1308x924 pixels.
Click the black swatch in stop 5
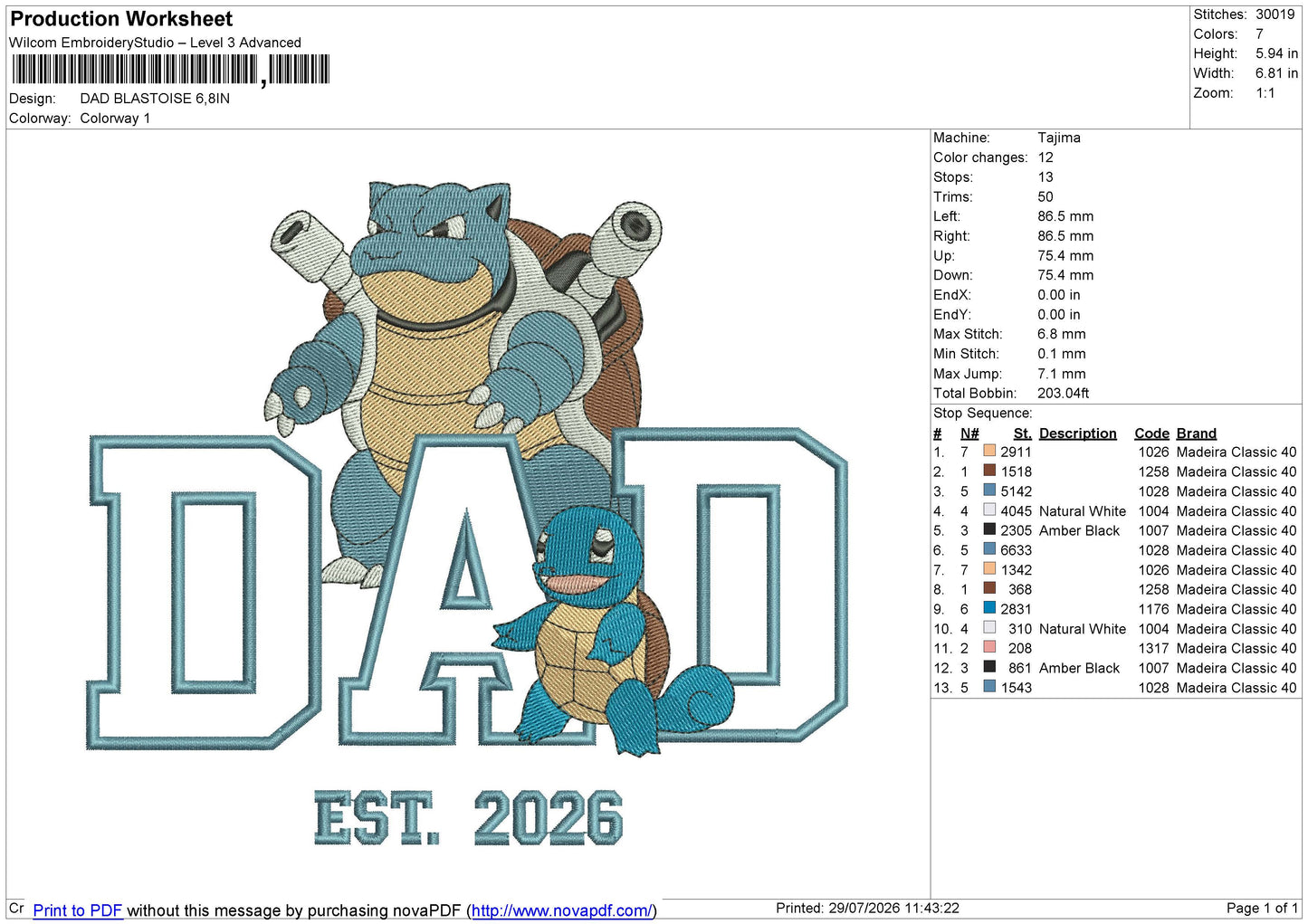pyautogui.click(x=989, y=529)
